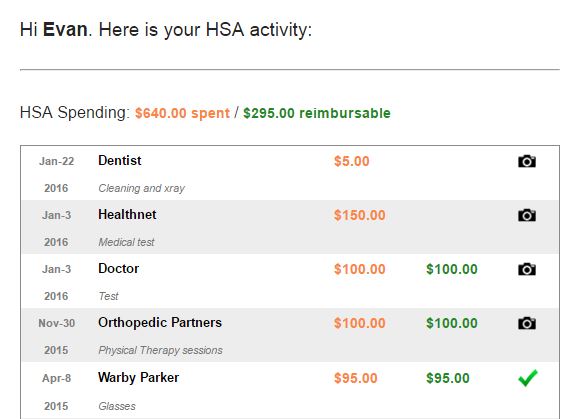
Task: Select the Warby Parker expense title
Action: [139, 378]
